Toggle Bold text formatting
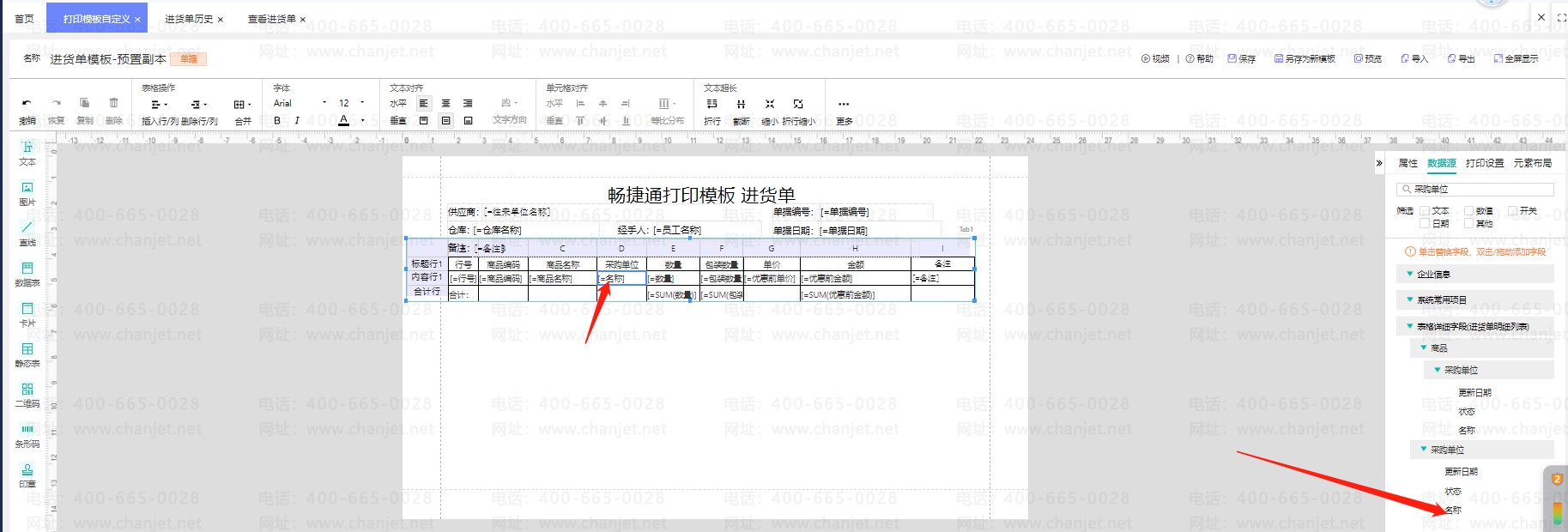Image resolution: width=1568 pixels, height=532 pixels. [x=277, y=121]
